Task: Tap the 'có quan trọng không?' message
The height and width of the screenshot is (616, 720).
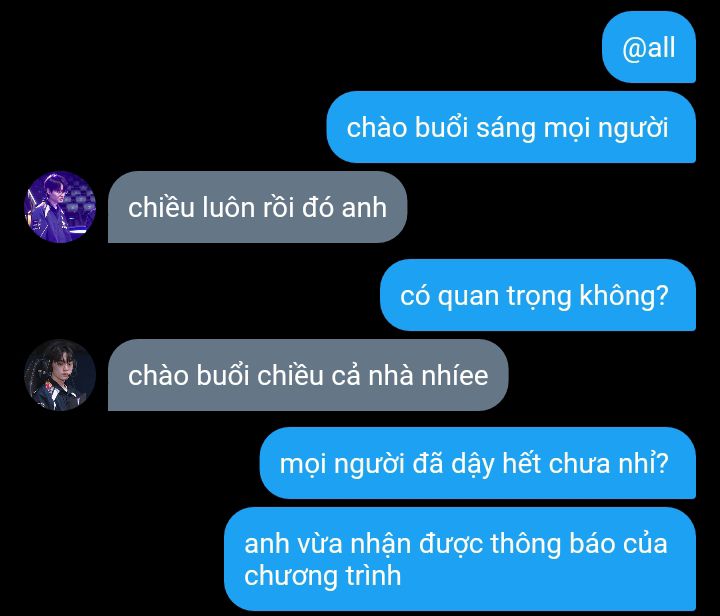Action: (x=538, y=295)
